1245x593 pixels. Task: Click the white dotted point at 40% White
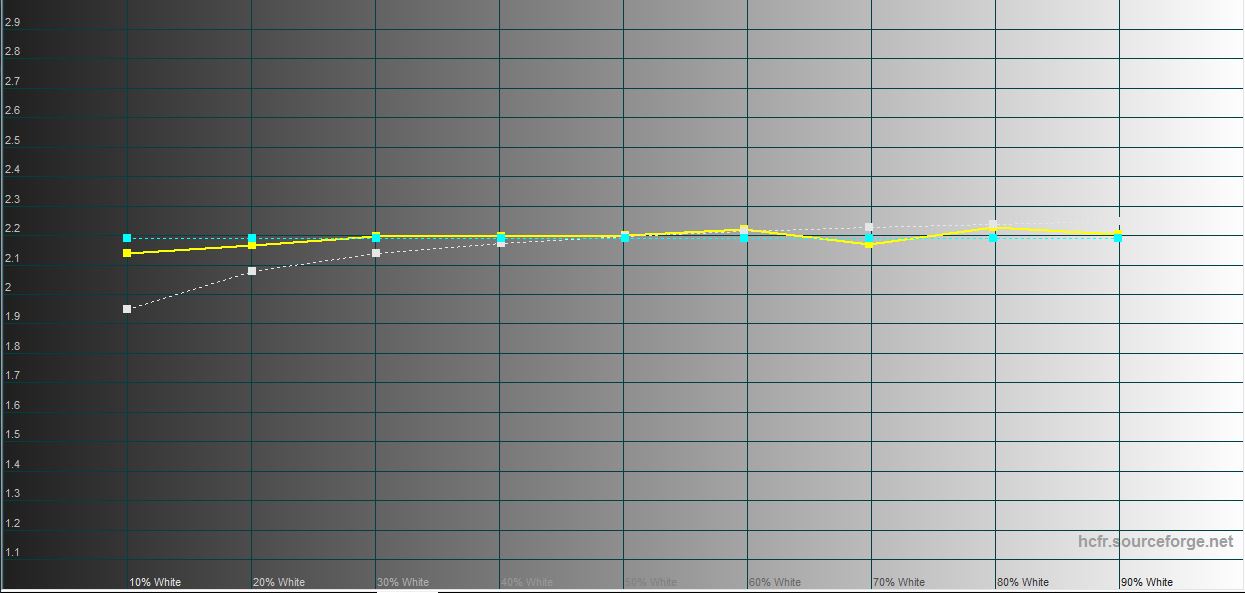(500, 243)
